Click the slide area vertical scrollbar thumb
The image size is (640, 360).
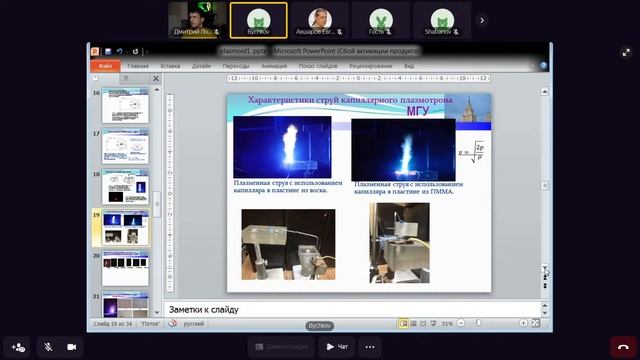click(x=544, y=186)
